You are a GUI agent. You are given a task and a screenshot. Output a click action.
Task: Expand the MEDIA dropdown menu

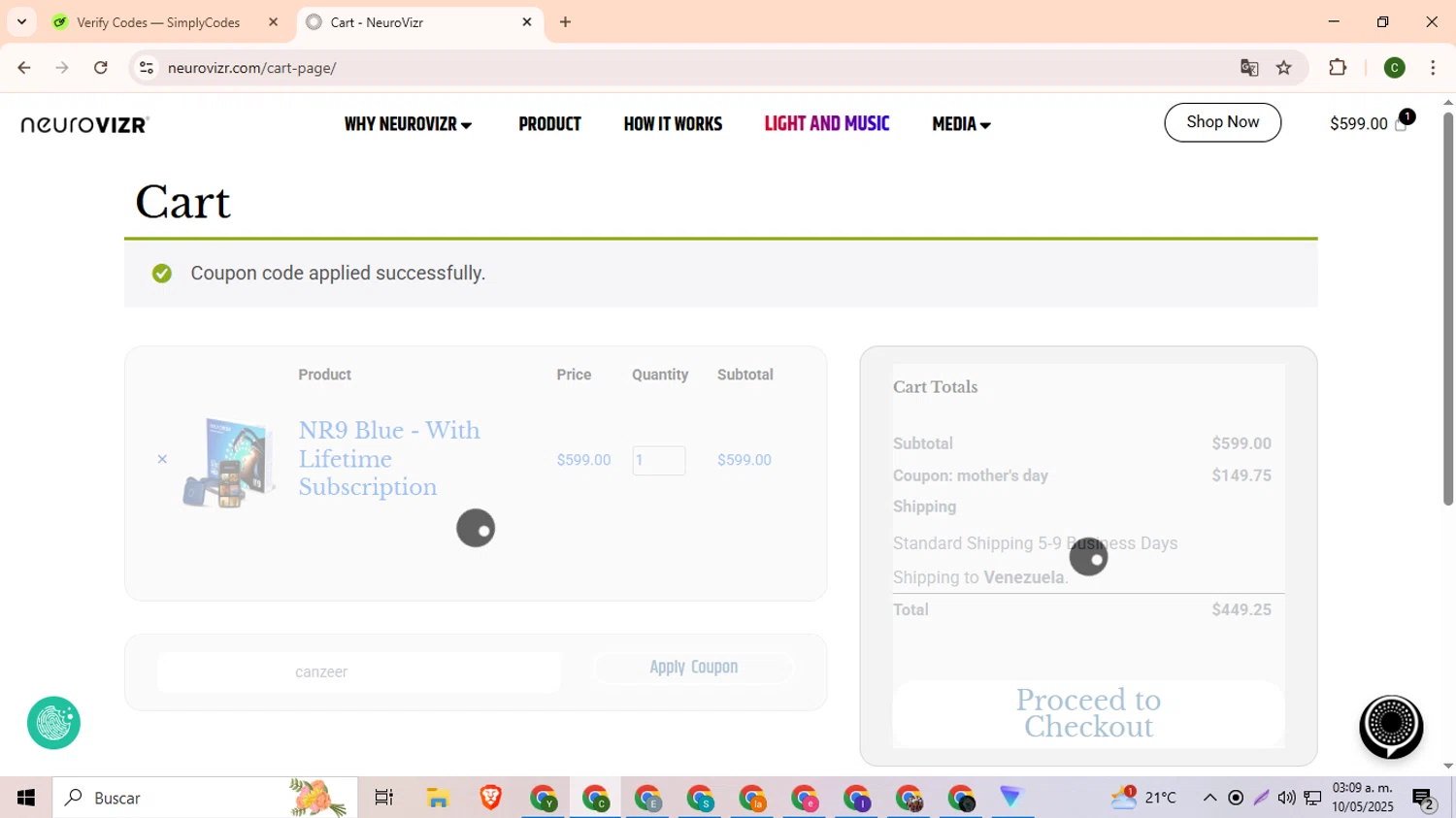[961, 124]
